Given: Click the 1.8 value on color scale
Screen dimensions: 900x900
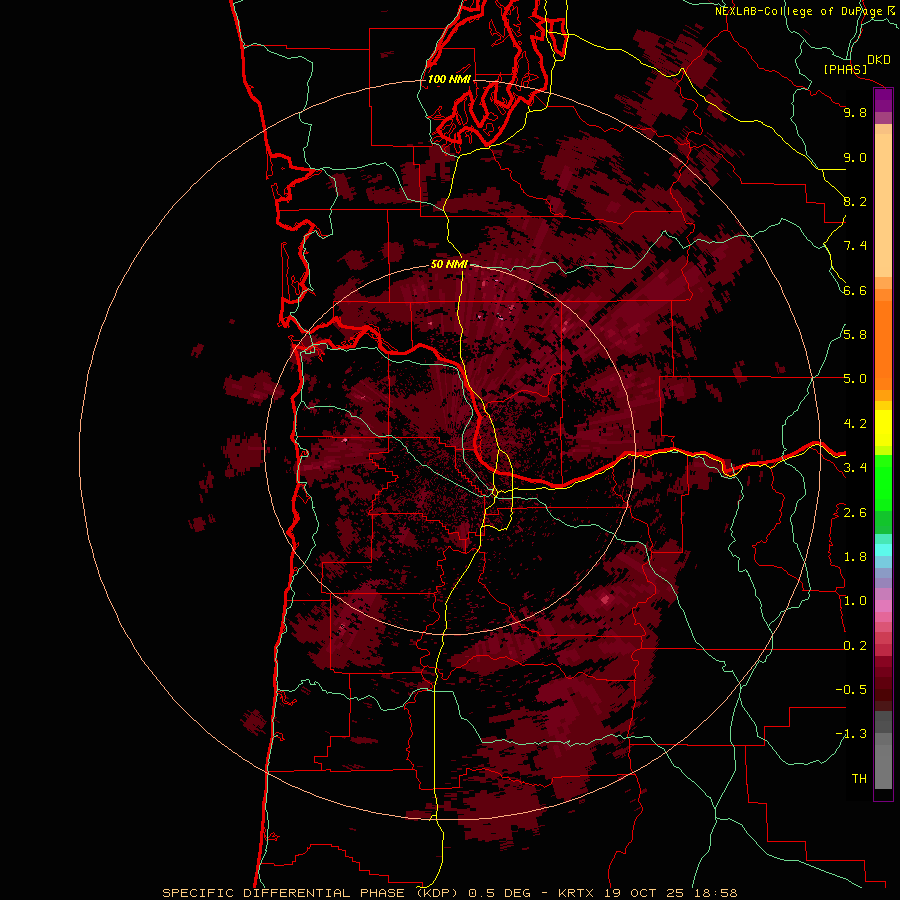Looking at the screenshot, I should [x=855, y=557].
